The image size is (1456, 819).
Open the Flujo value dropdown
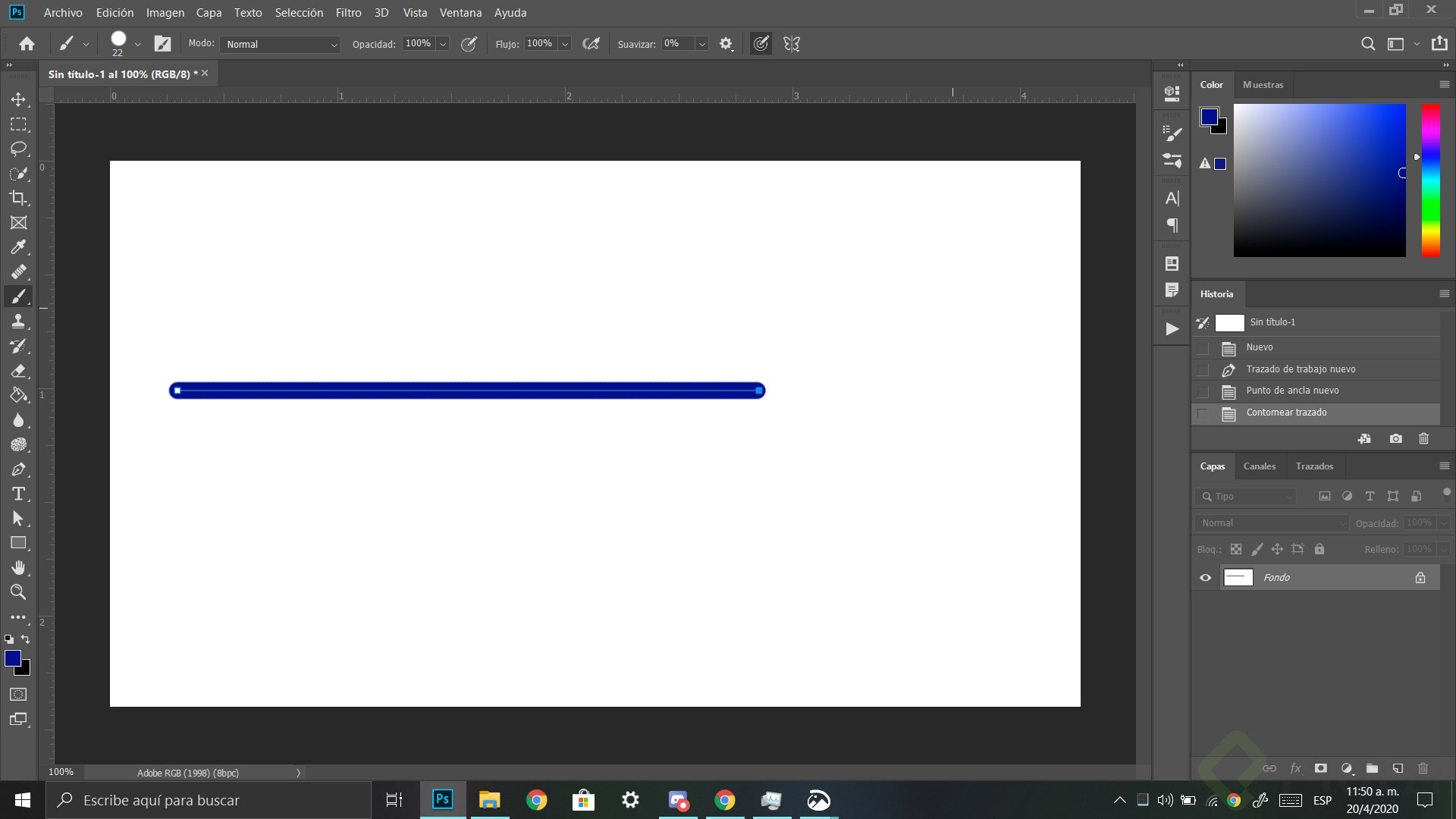565,44
